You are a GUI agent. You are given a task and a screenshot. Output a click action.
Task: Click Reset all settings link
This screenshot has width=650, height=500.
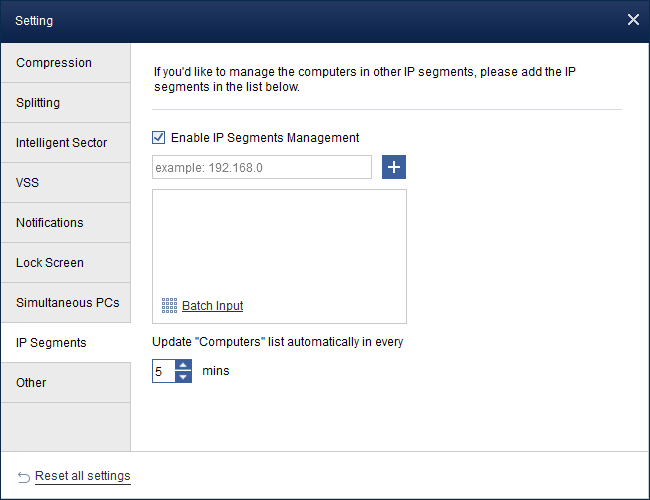coord(82,476)
